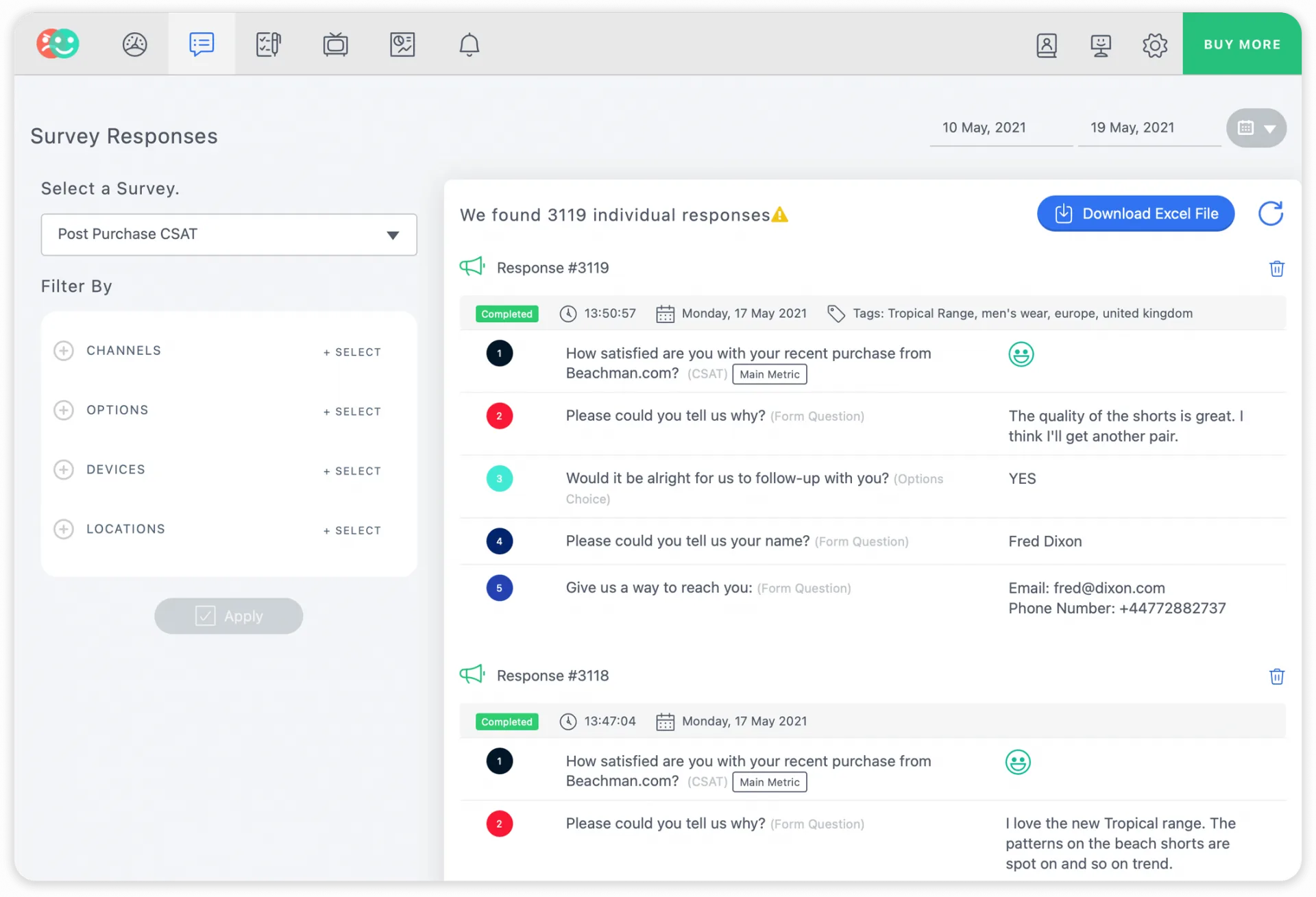Delete Response #3119 with the trash icon
Screen dimensions: 1316x897
click(x=1276, y=269)
